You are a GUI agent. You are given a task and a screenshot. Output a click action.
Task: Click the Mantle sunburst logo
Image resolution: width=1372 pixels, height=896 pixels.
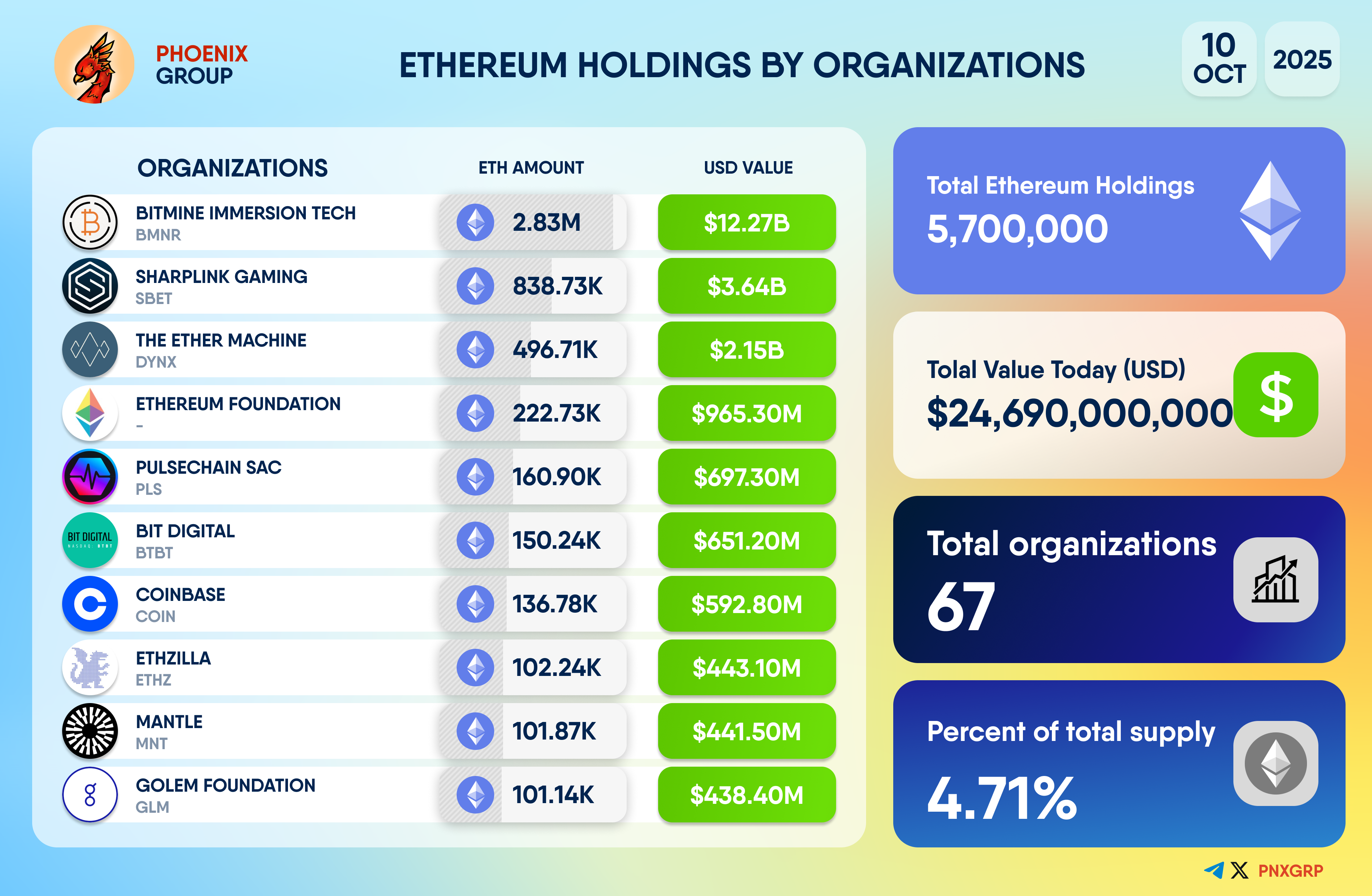click(90, 731)
